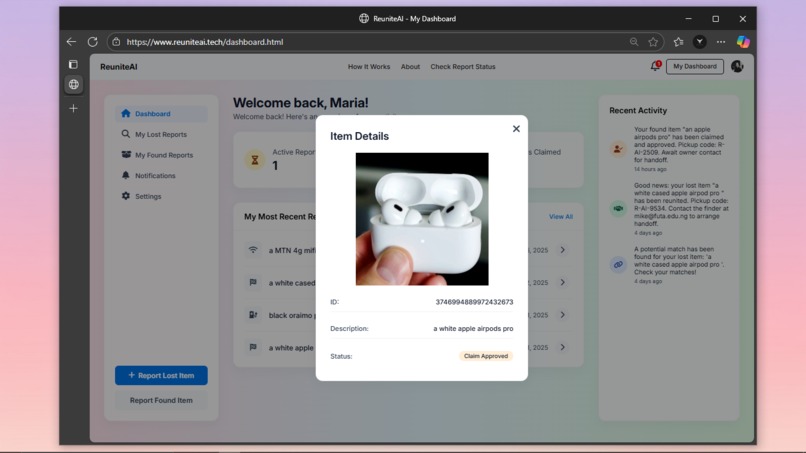This screenshot has width=806, height=453.
Task: Click the reunited handshake activity icon
Action: 618,208
